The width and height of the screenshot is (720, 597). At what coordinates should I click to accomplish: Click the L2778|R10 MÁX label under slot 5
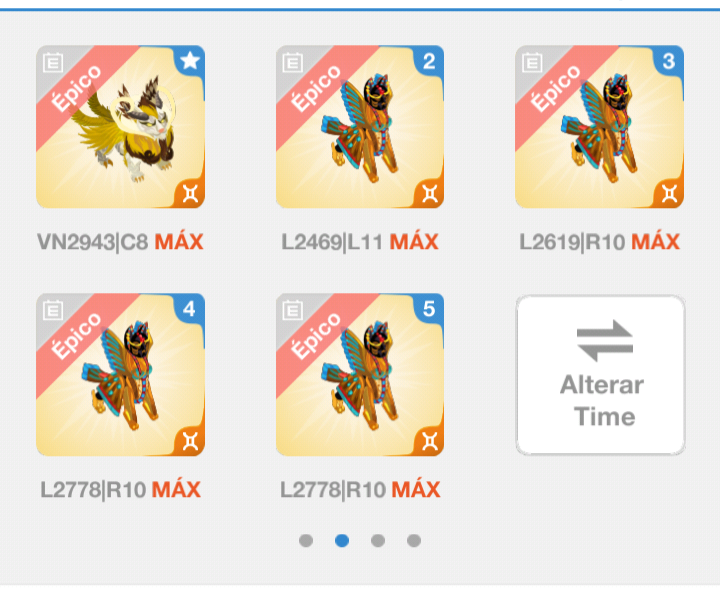[x=360, y=490]
